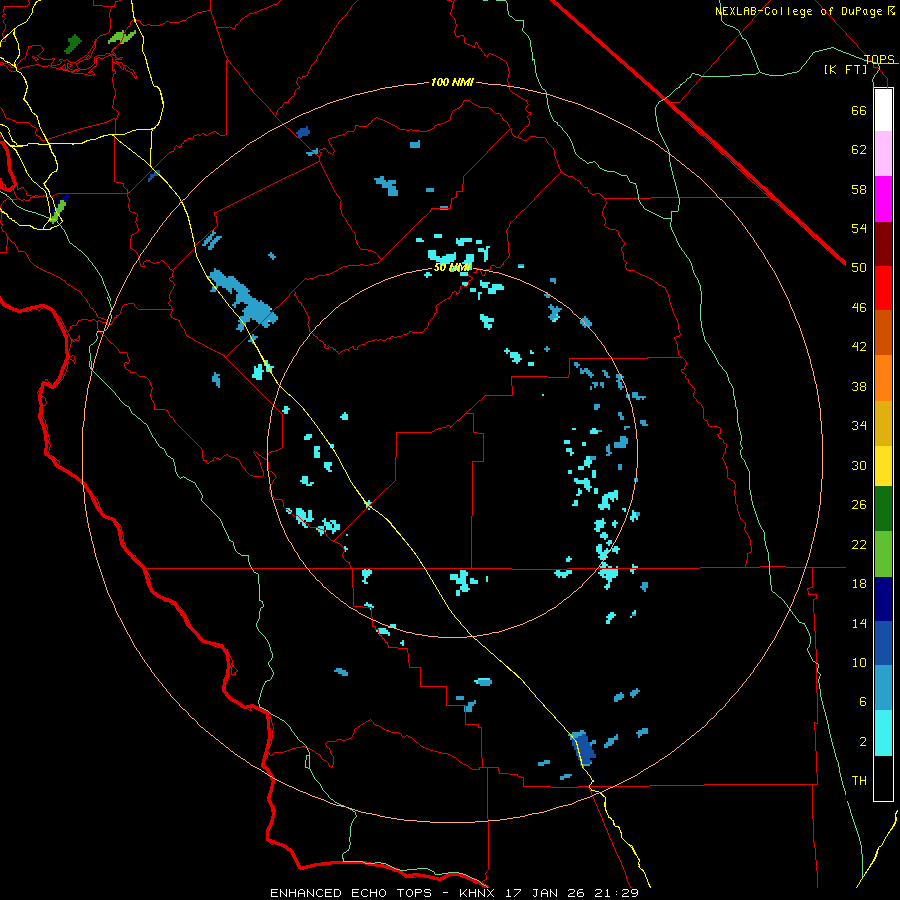Pick the medium blue legend swatch
This screenshot has width=900, height=900.
[883, 643]
